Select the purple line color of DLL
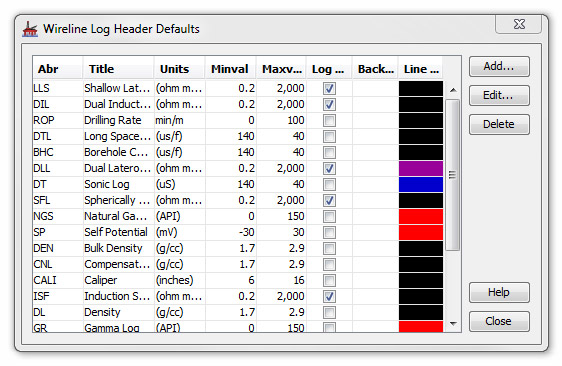 [x=421, y=168]
